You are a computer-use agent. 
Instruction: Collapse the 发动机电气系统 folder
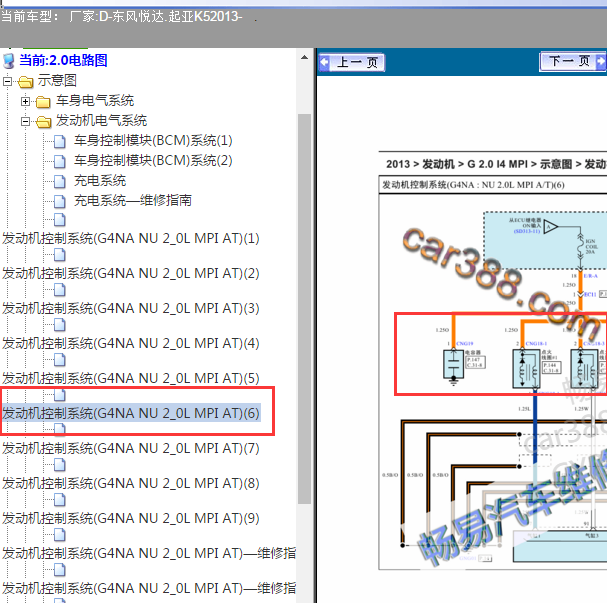[26, 122]
